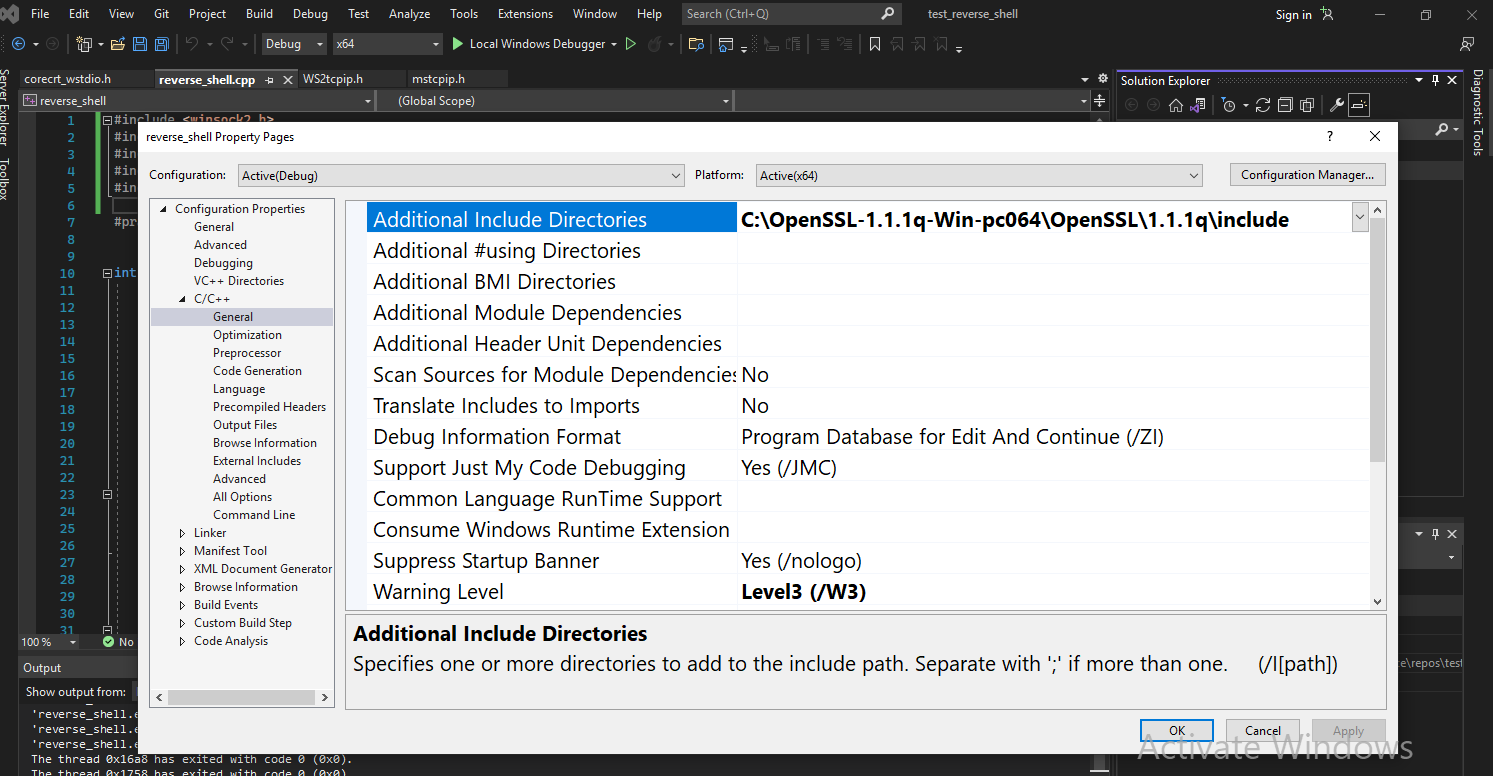Open the x64 solution platform dropdown
Image resolution: width=1493 pixels, height=776 pixels.
387,44
